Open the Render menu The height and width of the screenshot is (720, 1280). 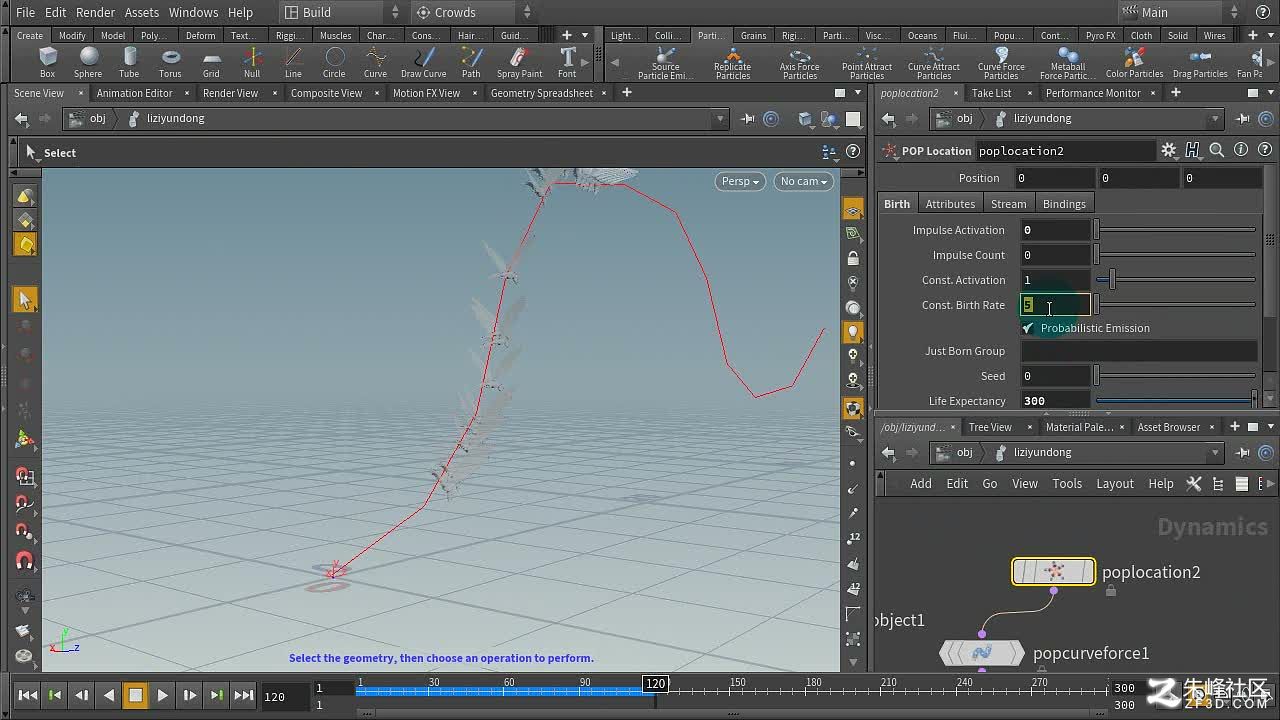click(96, 12)
